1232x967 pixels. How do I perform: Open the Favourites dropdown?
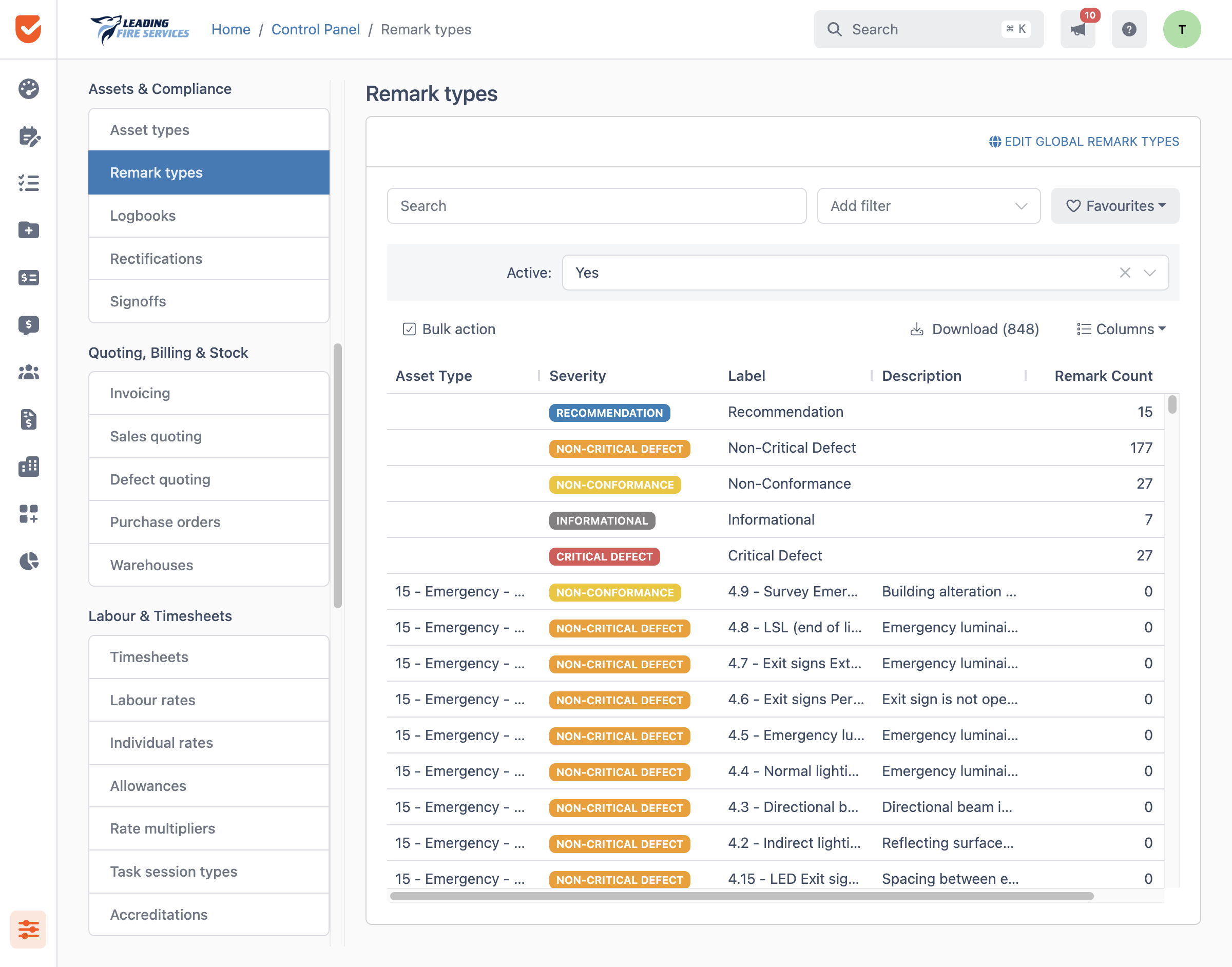[x=1115, y=206]
